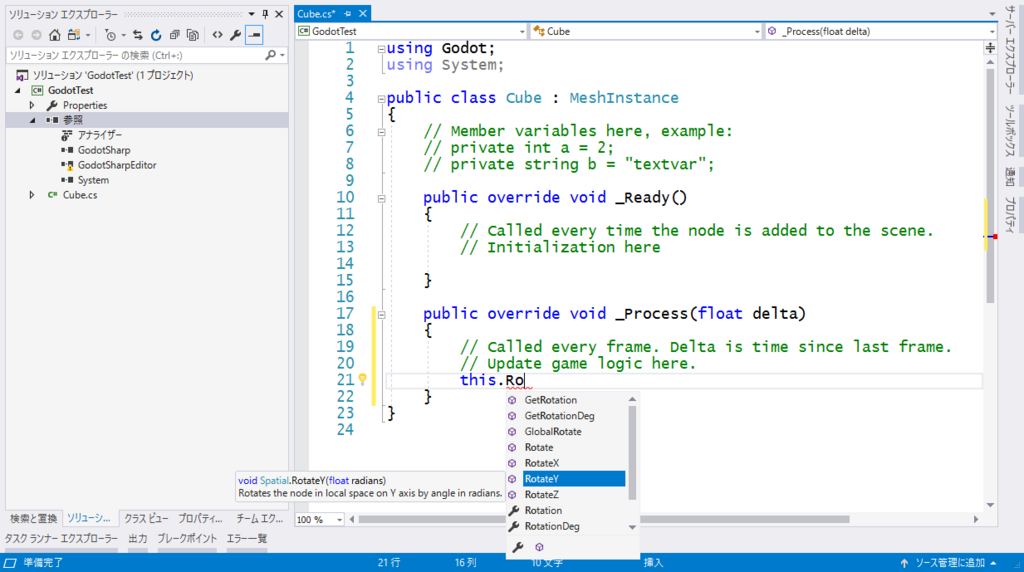Click the editor vertical scrollbar thumb

pos(990,184)
